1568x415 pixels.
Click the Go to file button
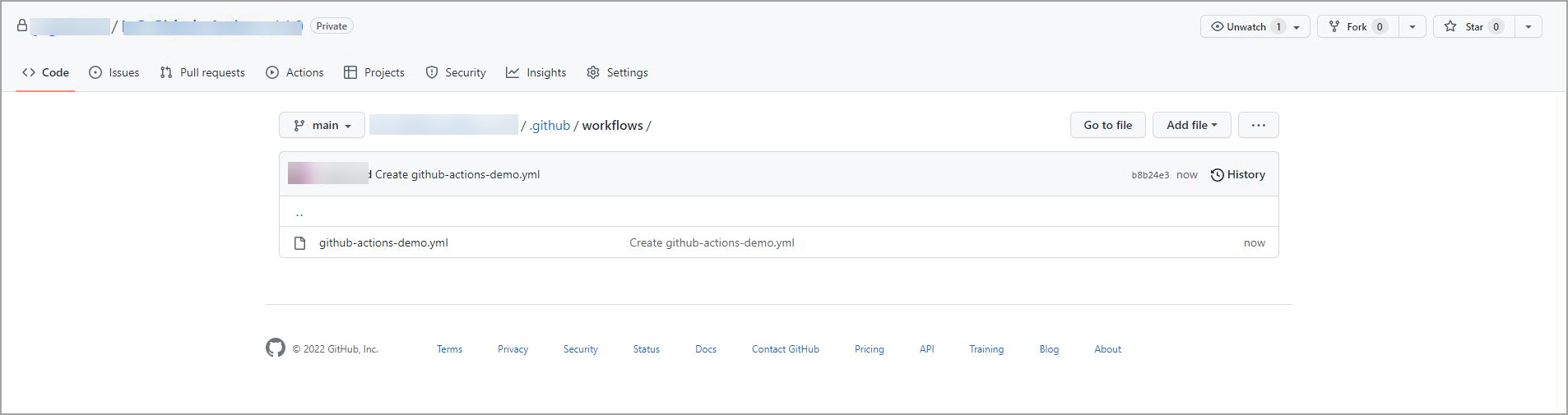pyautogui.click(x=1107, y=125)
